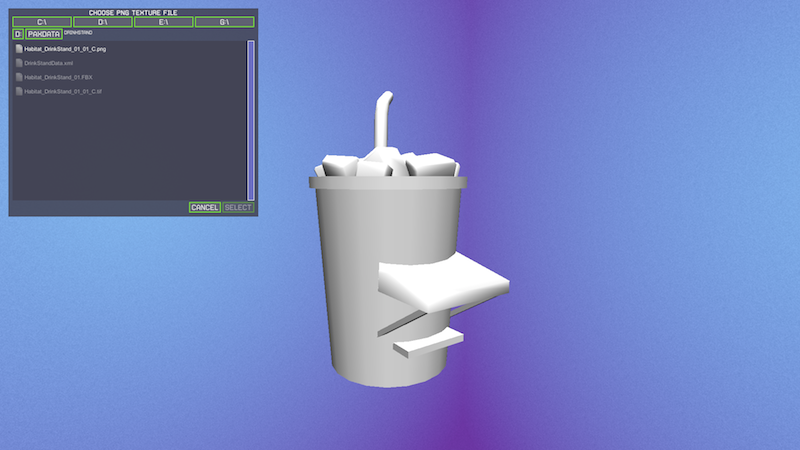Open the E:\ drive
This screenshot has width=800, height=450.
163,21
